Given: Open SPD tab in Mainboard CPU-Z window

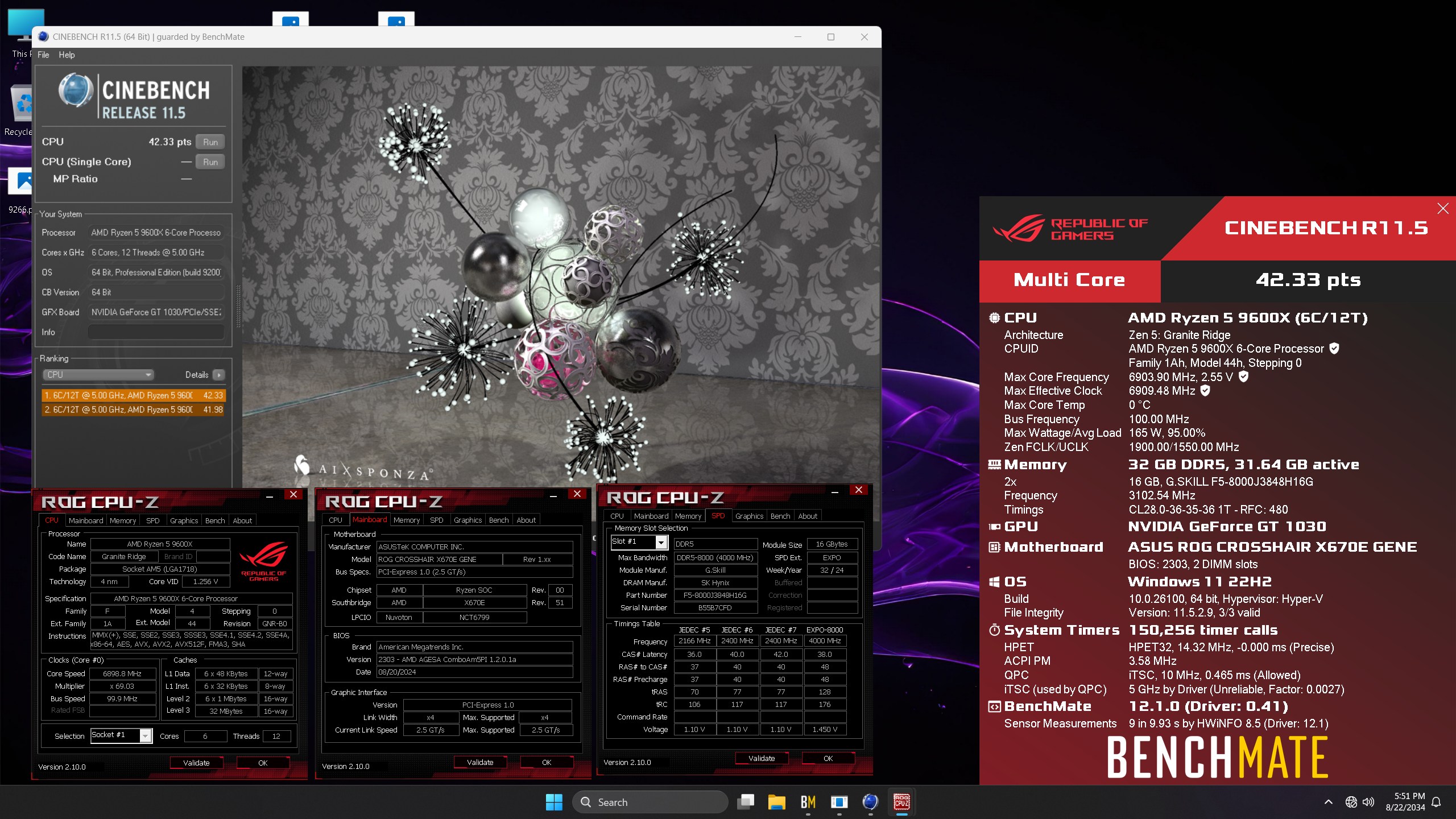Looking at the screenshot, I should click(x=436, y=520).
